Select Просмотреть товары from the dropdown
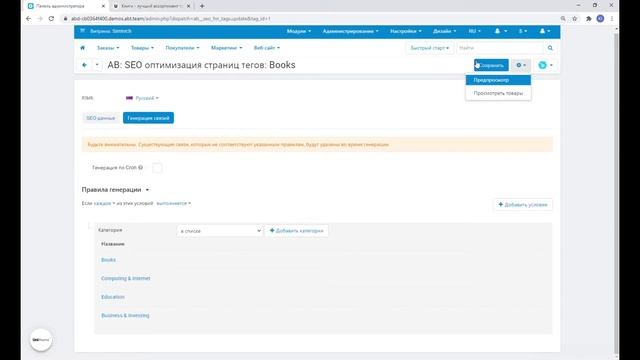This screenshot has height=360, width=640. click(498, 93)
